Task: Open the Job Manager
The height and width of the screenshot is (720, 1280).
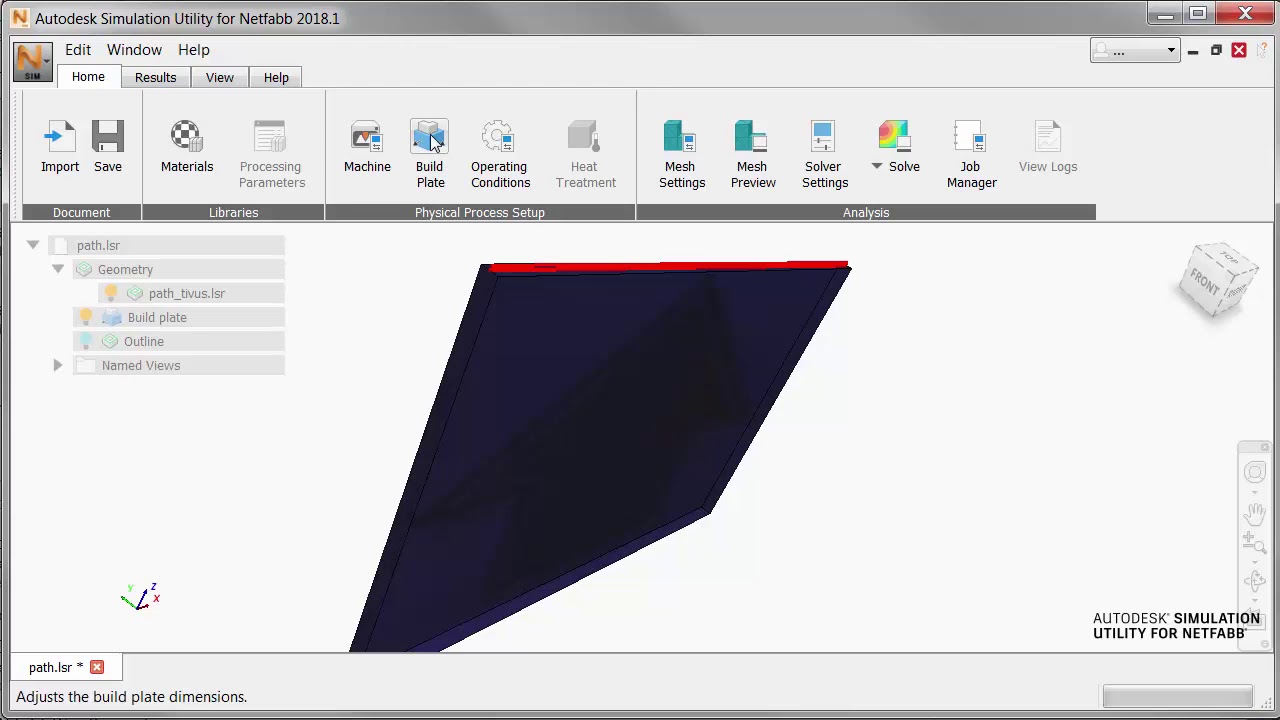Action: point(970,155)
